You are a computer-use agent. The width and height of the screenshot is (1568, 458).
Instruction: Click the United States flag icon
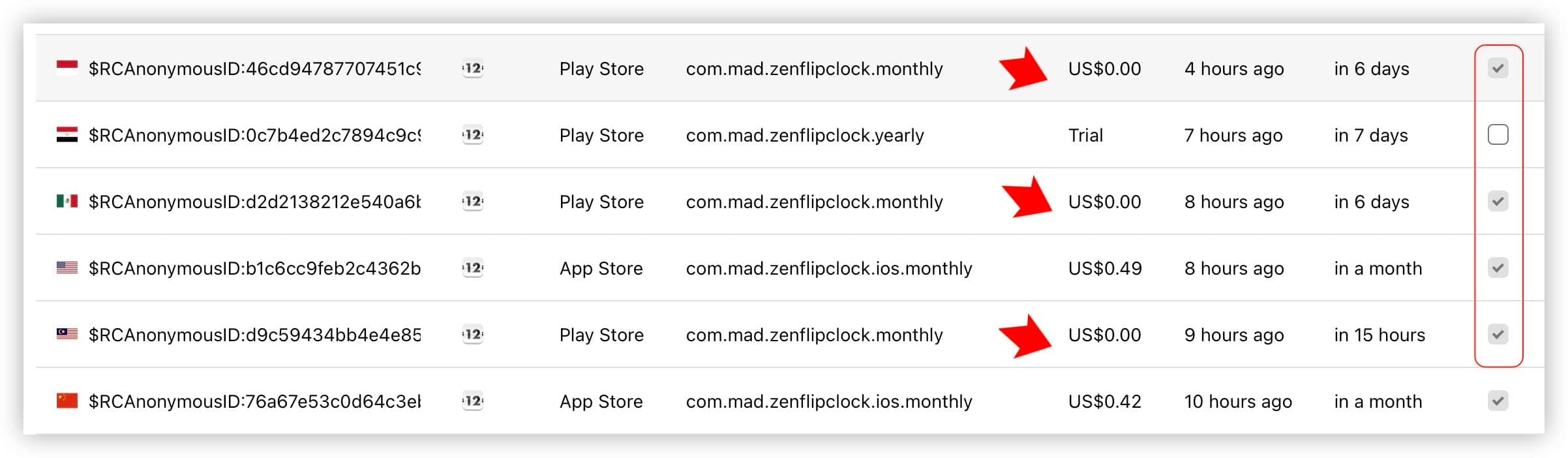pos(67,267)
